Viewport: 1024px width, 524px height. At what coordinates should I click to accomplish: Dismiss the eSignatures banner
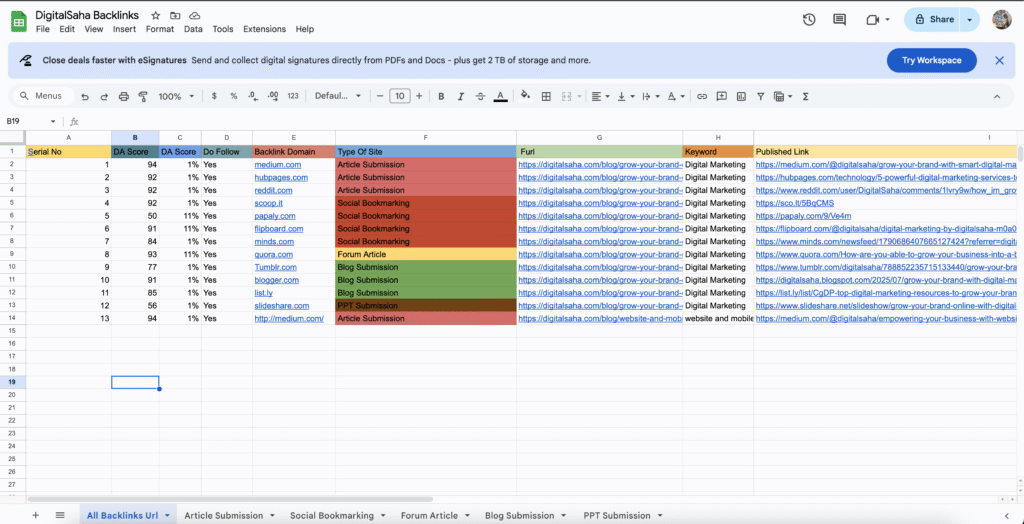coord(999,60)
